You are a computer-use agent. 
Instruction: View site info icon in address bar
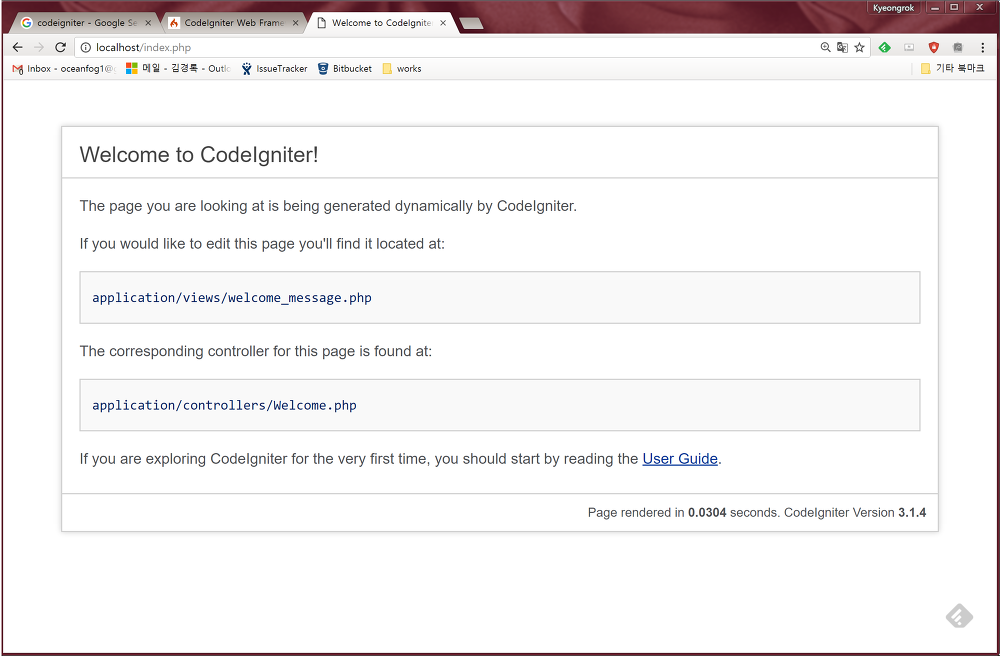[x=85, y=47]
